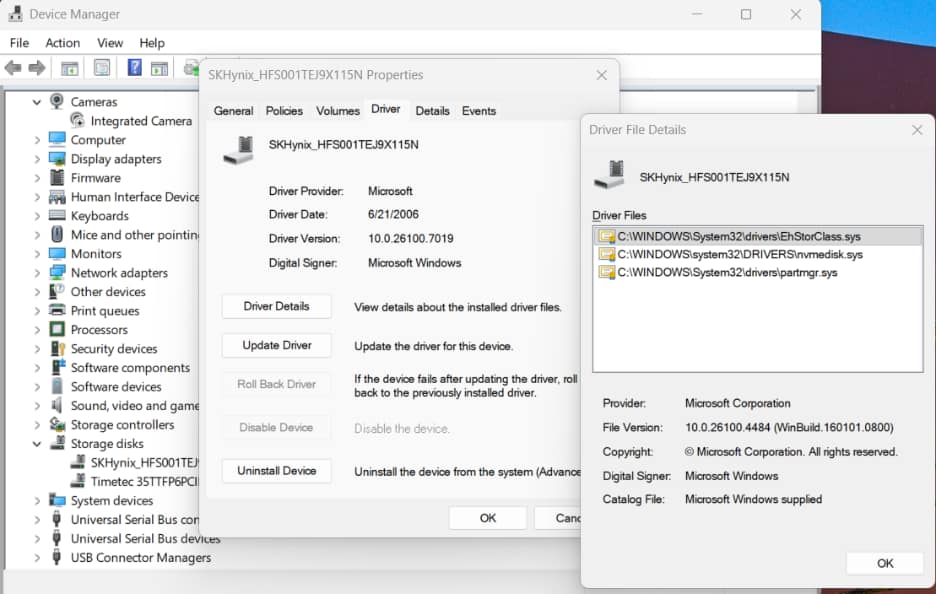Viewport: 936px width, 594px height.
Task: Click the Uninstall Device button
Action: [x=276, y=470]
